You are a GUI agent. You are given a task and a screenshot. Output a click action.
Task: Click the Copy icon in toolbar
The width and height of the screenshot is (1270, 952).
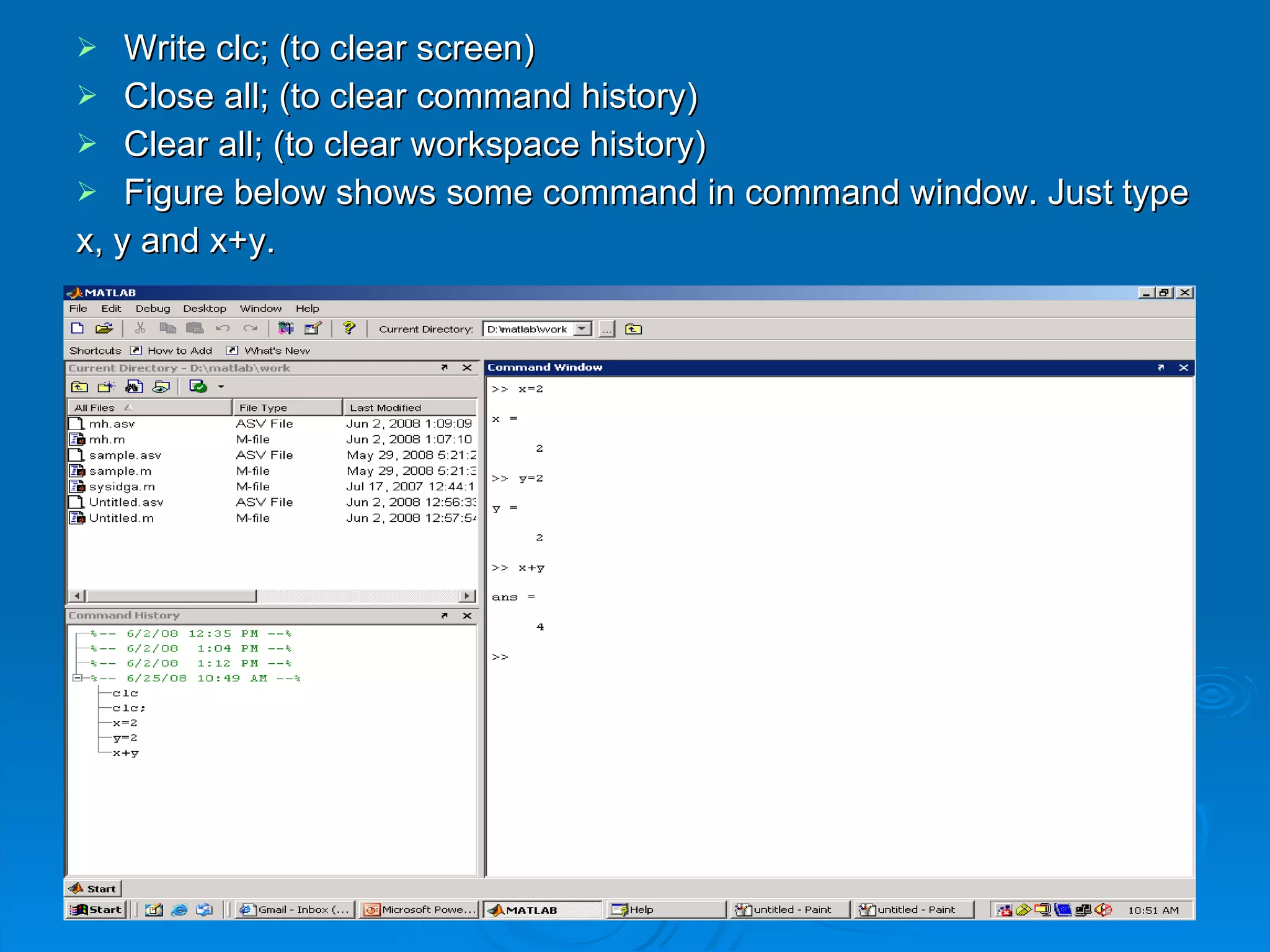(x=167, y=328)
